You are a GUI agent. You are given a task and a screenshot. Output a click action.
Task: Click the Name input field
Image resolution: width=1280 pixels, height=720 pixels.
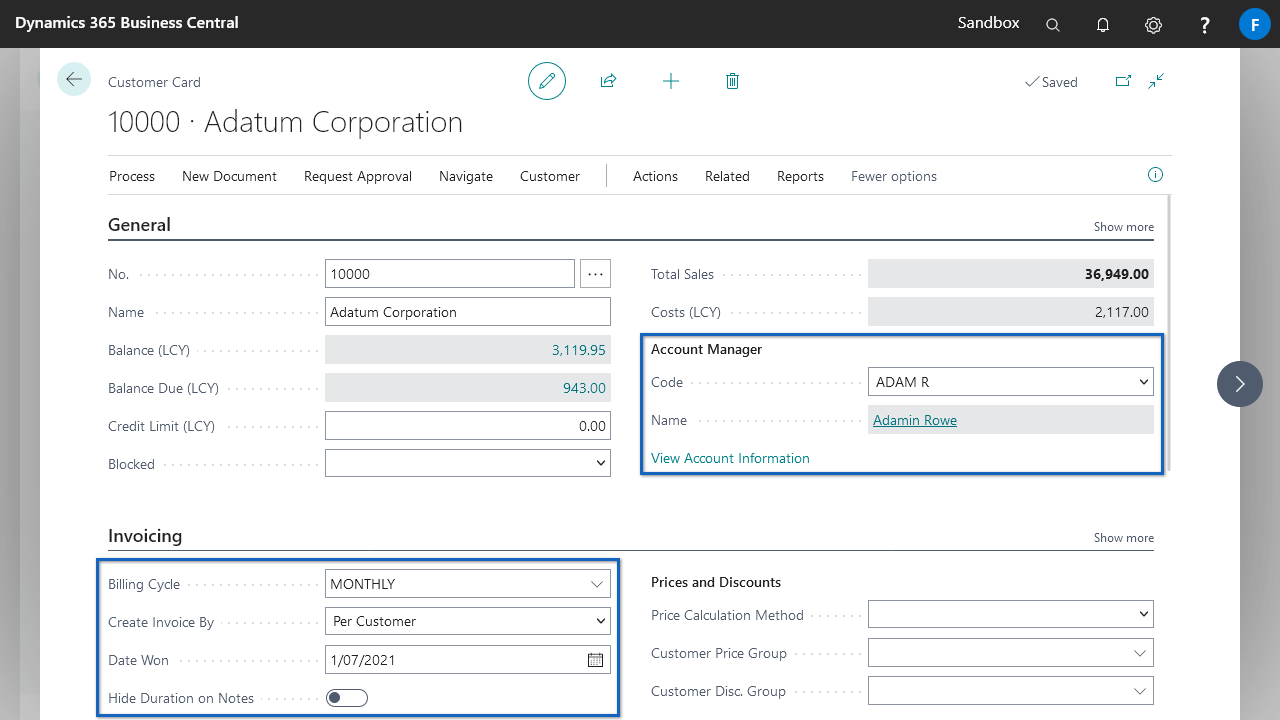coord(468,312)
